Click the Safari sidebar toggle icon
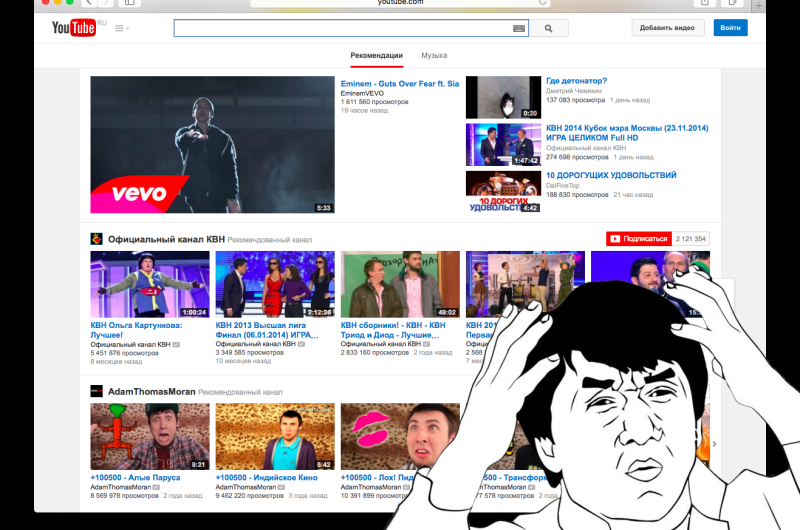Viewport: 800px width, 530px height. coord(130,3)
